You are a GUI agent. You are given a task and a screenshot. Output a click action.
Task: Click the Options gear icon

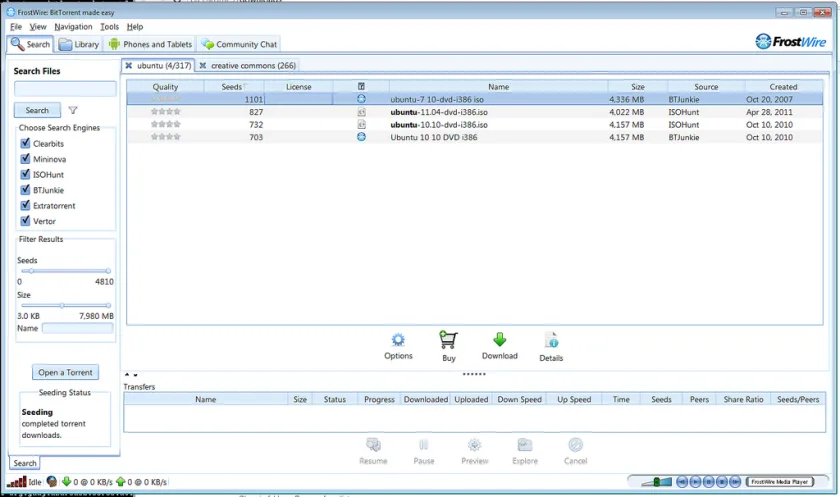[398, 340]
